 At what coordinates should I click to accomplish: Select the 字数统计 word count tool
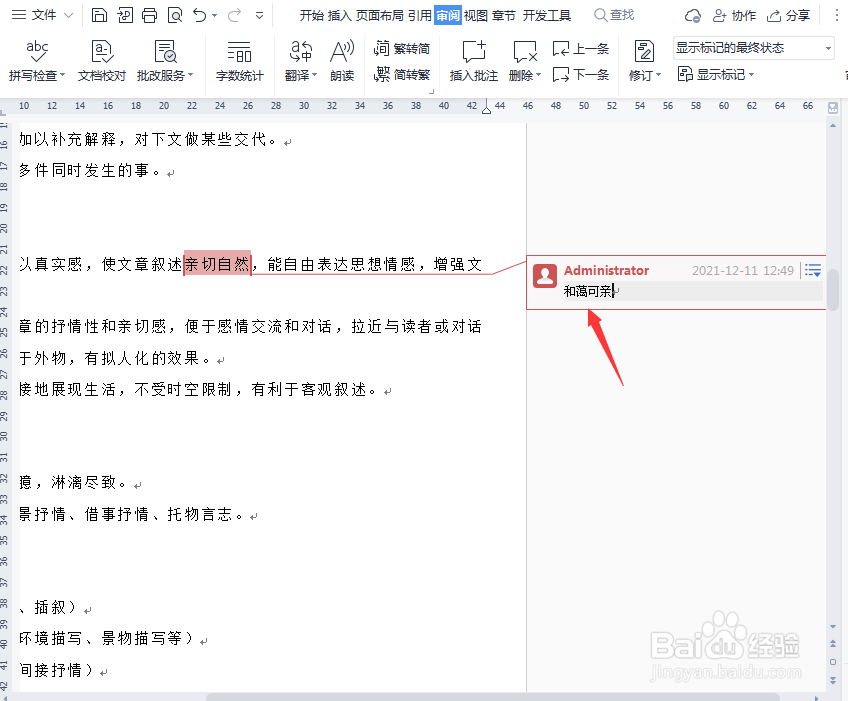[239, 60]
